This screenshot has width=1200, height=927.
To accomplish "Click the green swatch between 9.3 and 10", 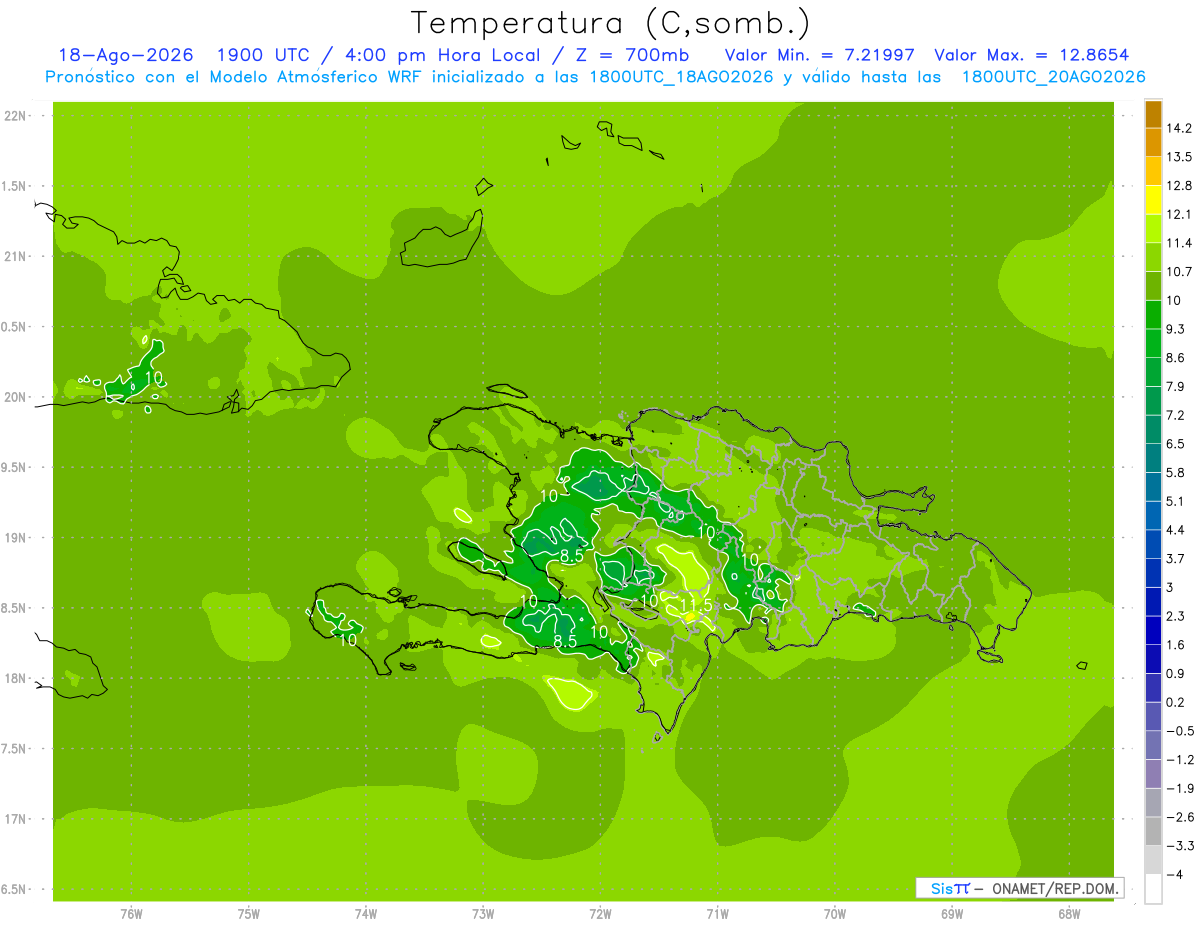I will [1153, 314].
